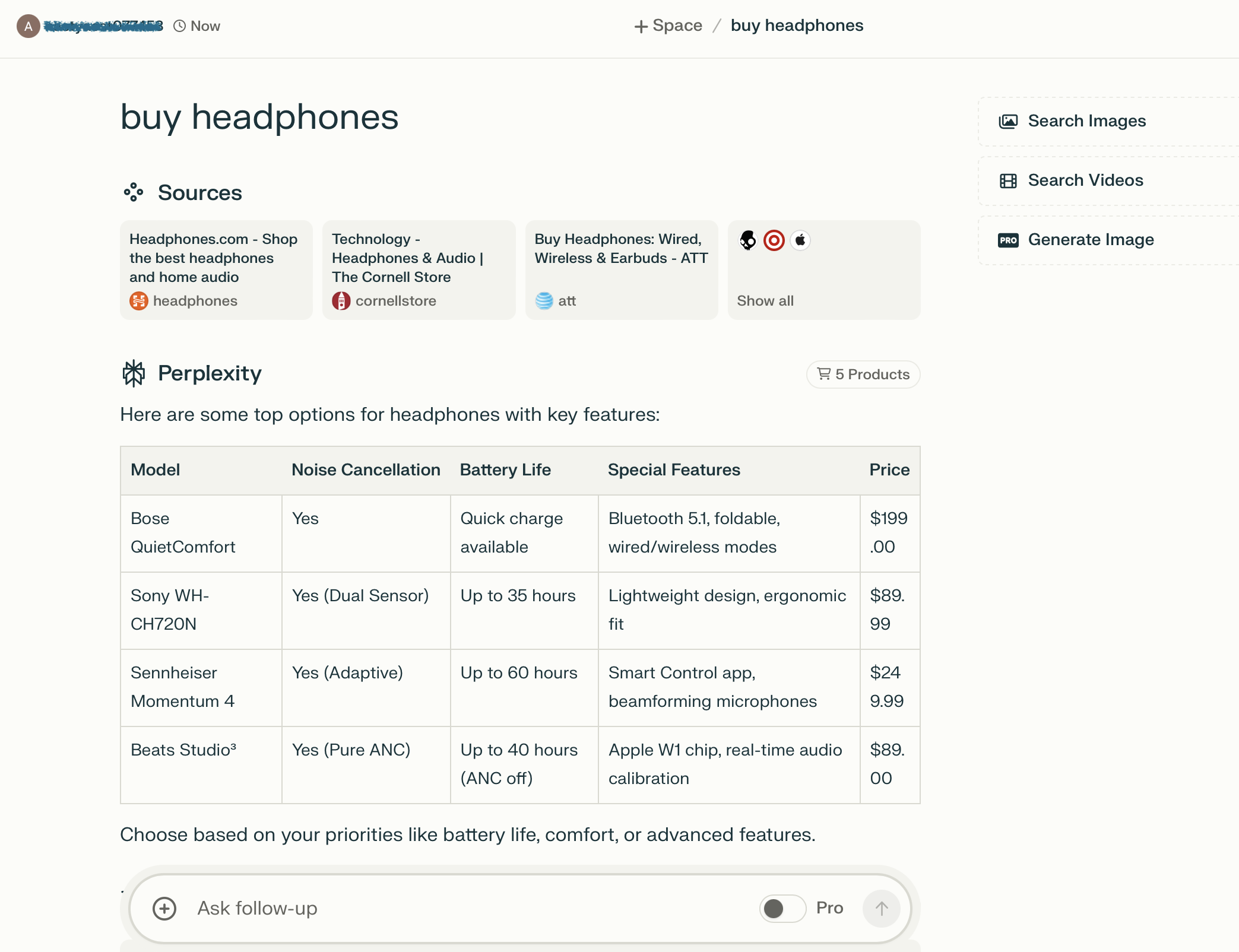Screen dimensions: 1239x952
Task: Toggle the Pro search switch
Action: [x=782, y=908]
